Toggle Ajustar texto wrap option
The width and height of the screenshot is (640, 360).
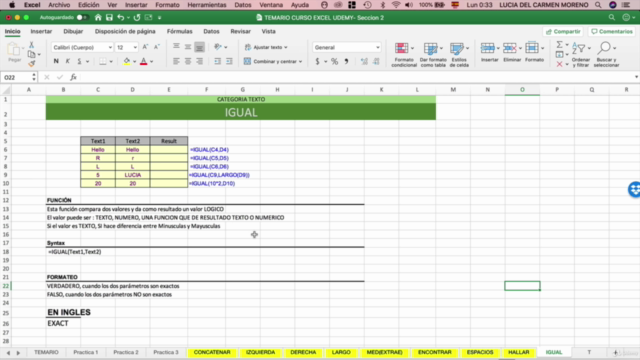266,47
